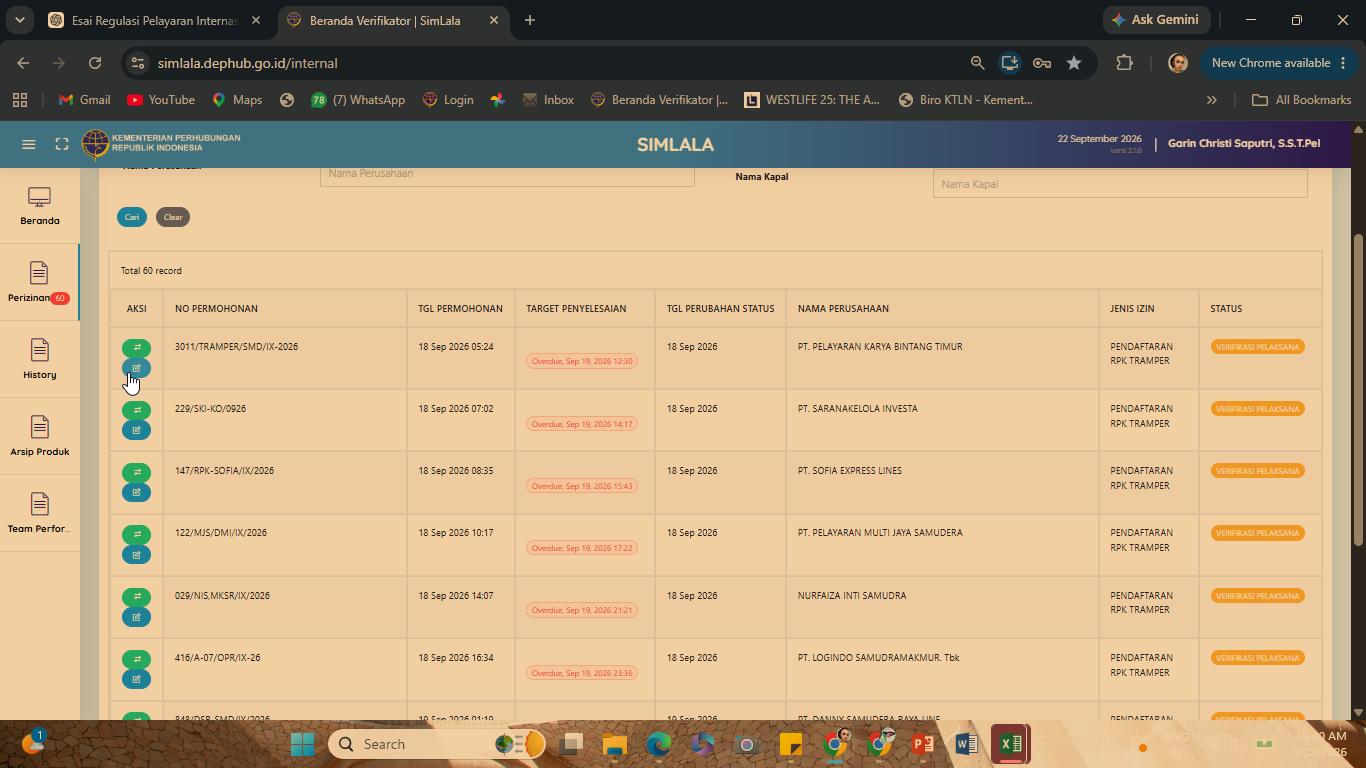This screenshot has height=768, width=1366.
Task: Toggle the fullscreen icon in the header
Action: [x=62, y=144]
